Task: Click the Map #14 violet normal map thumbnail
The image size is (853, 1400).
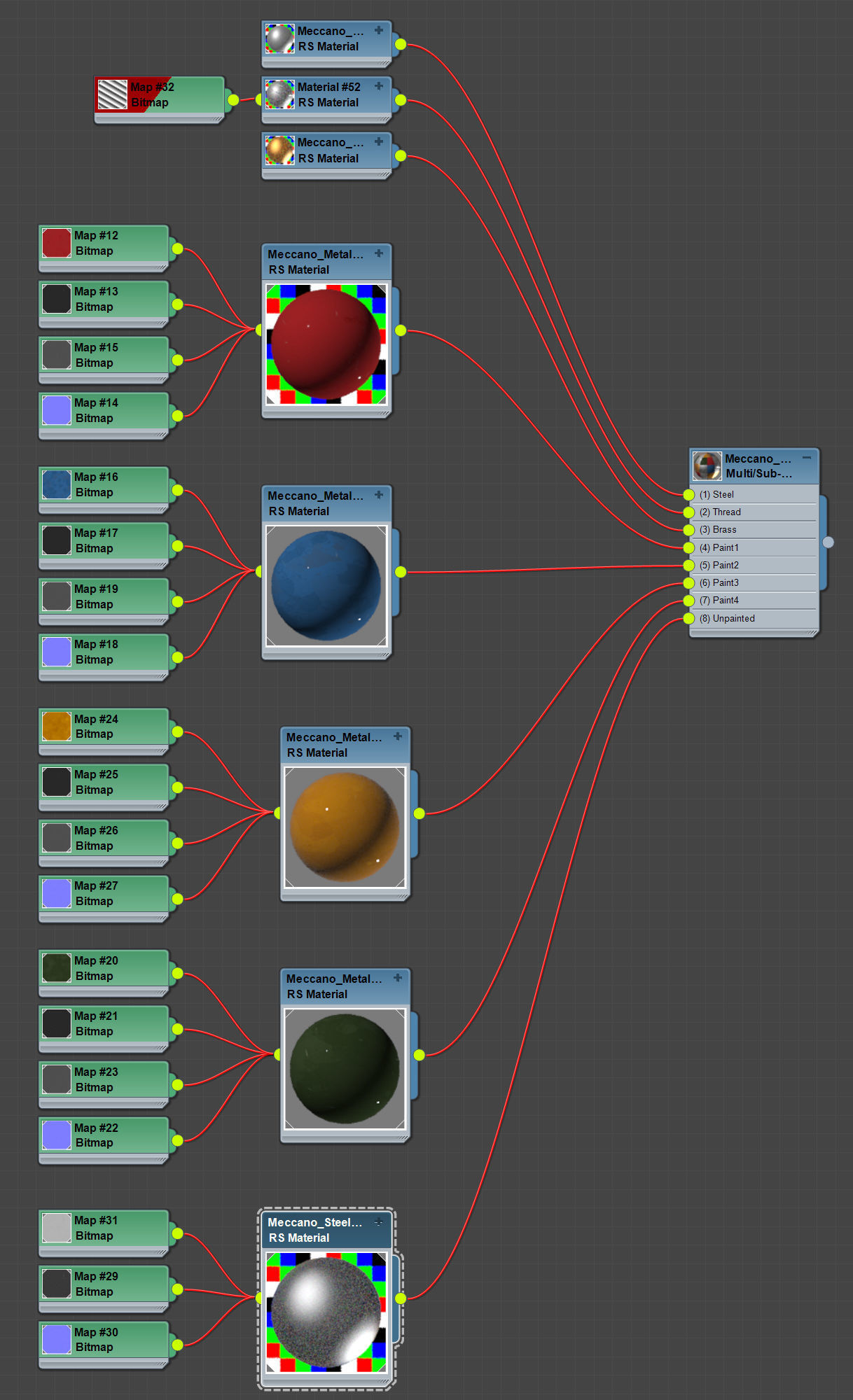Action: click(x=57, y=410)
